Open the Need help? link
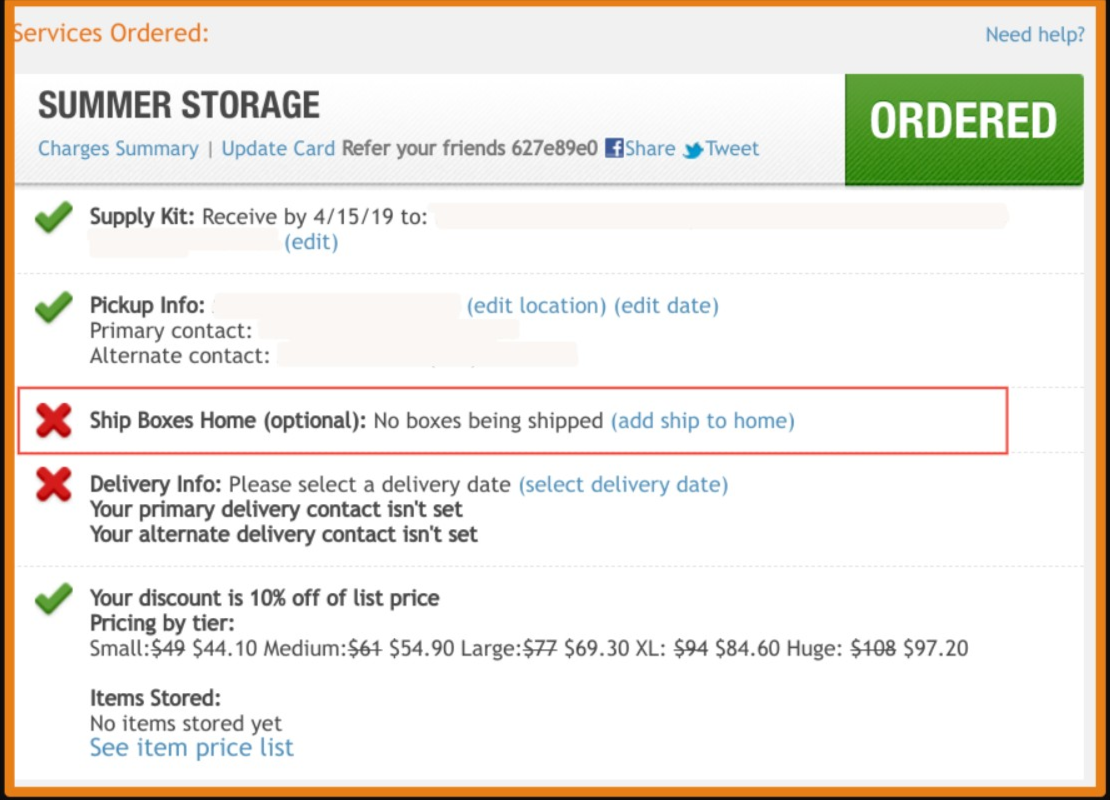Viewport: 1110px width, 800px height. pos(1034,34)
